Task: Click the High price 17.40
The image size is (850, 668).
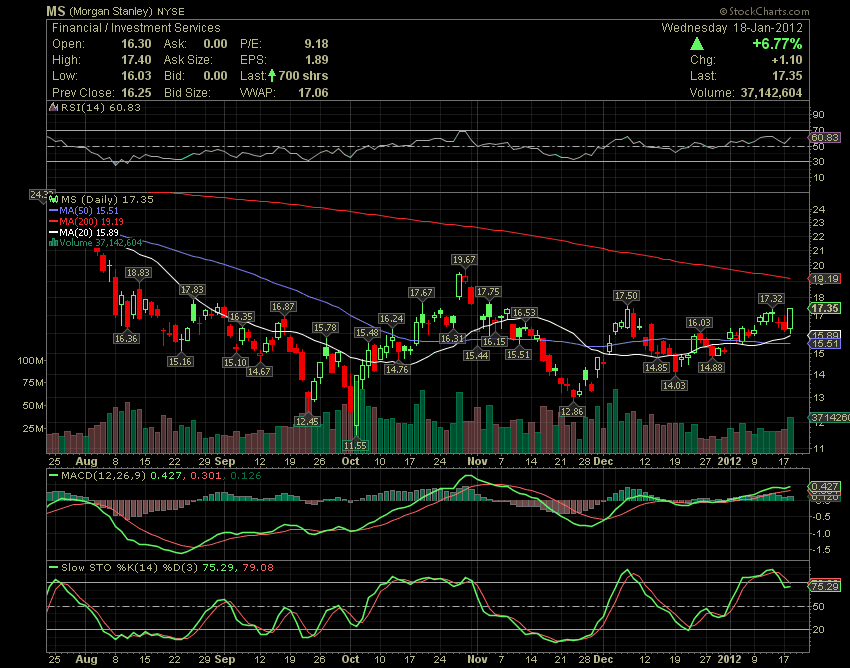Action: [136, 60]
